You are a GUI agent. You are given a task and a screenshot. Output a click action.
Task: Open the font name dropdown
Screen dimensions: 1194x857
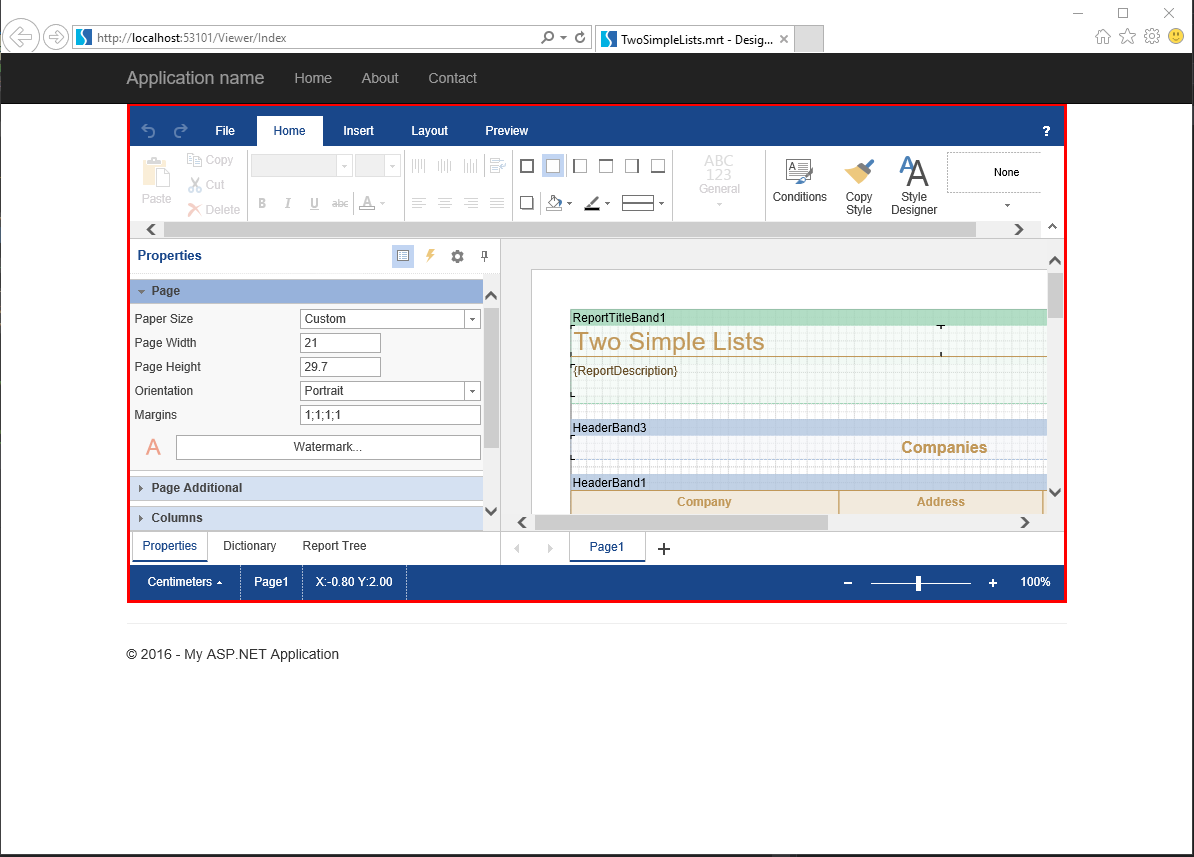[344, 166]
